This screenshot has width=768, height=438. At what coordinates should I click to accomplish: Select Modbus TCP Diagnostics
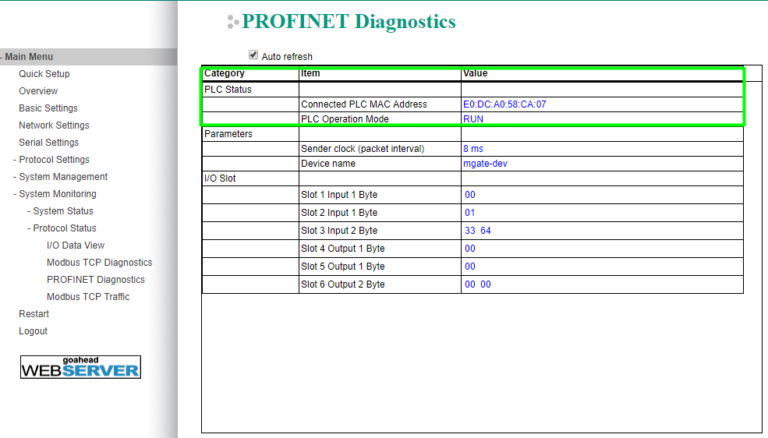pos(99,262)
